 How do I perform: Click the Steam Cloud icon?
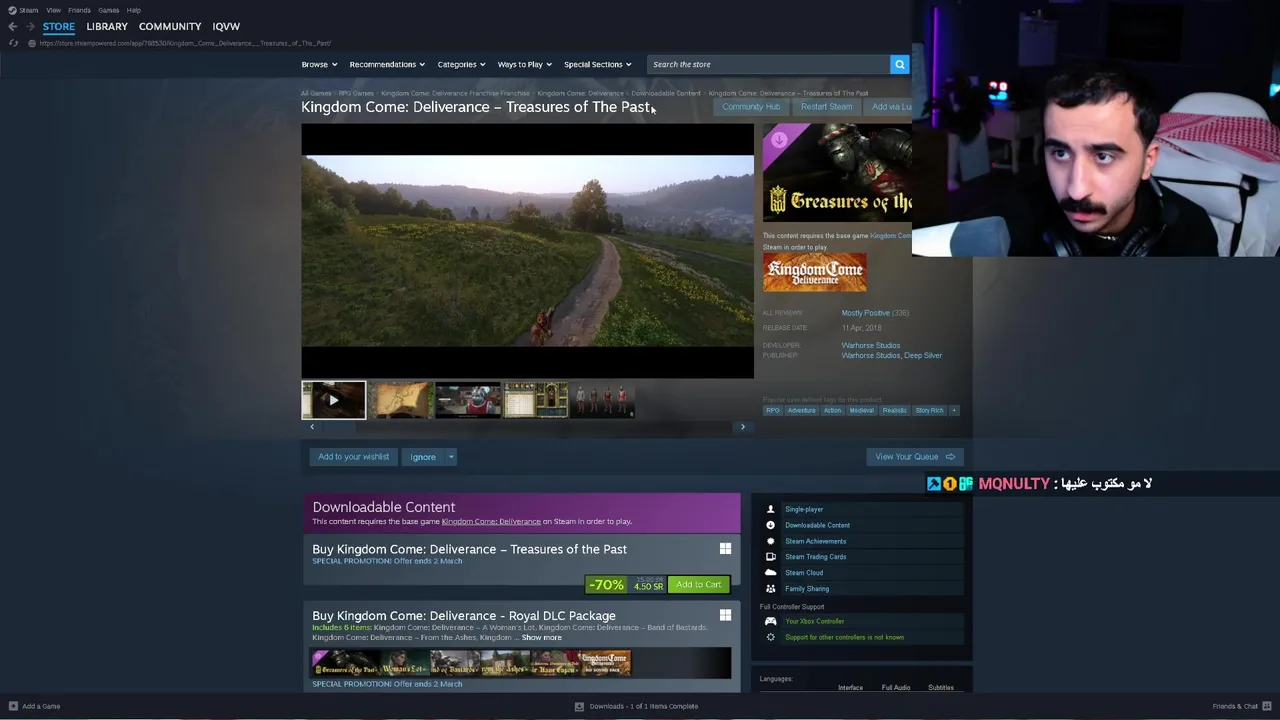coord(770,573)
